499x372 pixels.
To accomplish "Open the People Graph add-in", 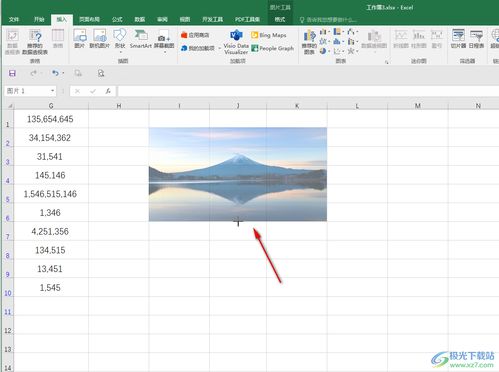I will [x=272, y=48].
